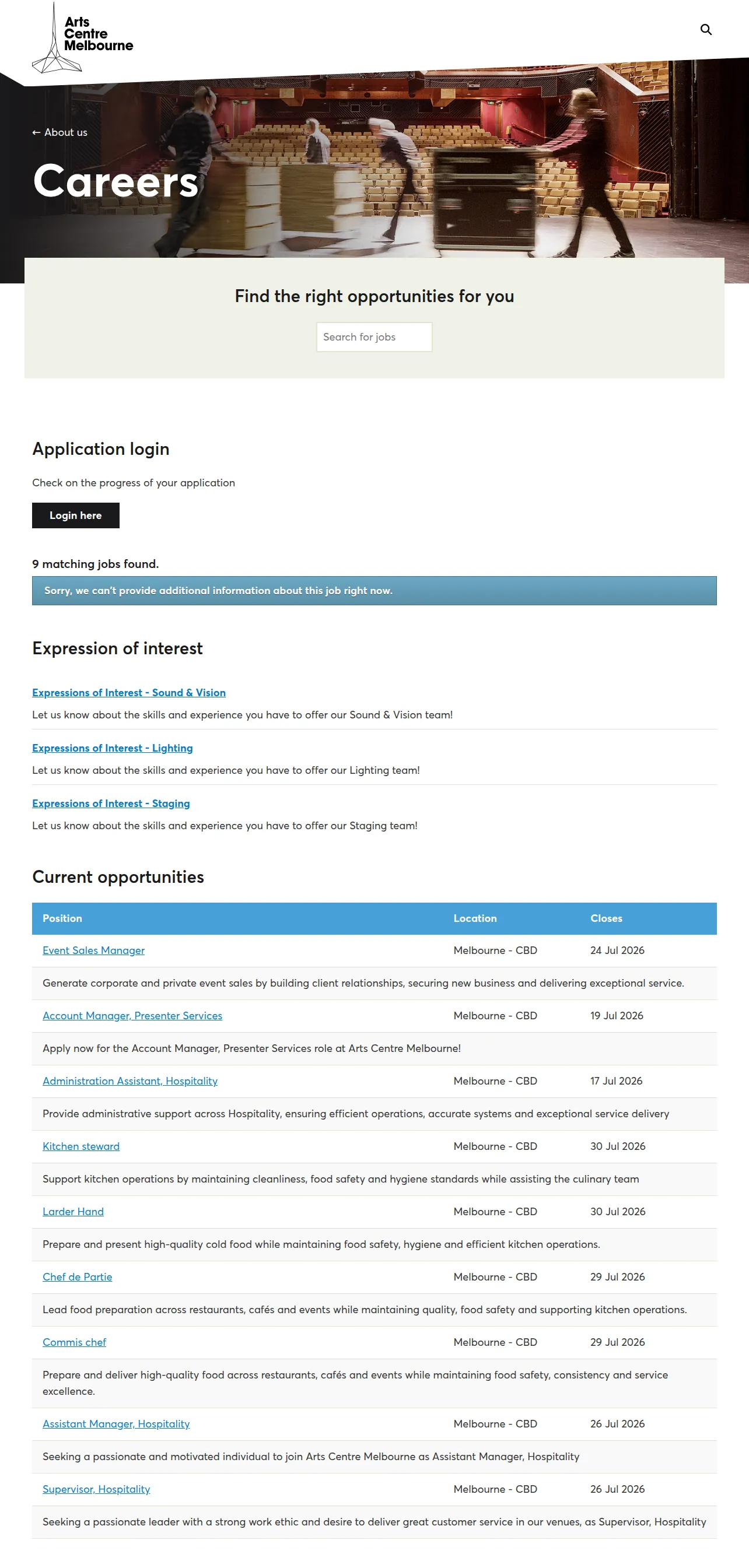Image resolution: width=749 pixels, height=1568 pixels.
Task: Open Expressions of Interest - Staging
Action: [x=111, y=804]
